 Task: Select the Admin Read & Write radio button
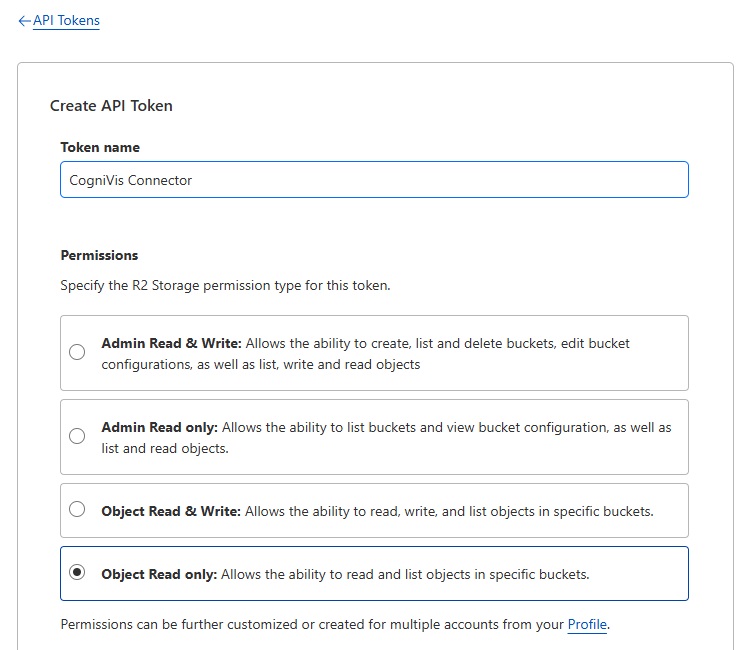pos(77,352)
